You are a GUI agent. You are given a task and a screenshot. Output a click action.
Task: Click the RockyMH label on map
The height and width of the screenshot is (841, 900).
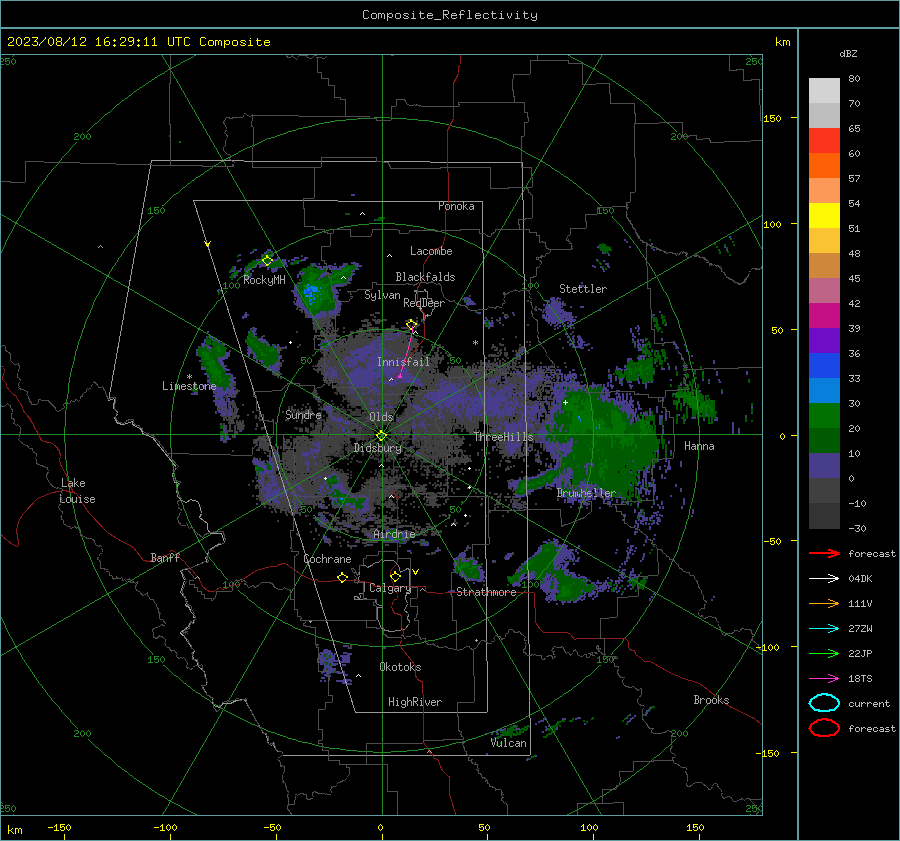click(x=264, y=280)
